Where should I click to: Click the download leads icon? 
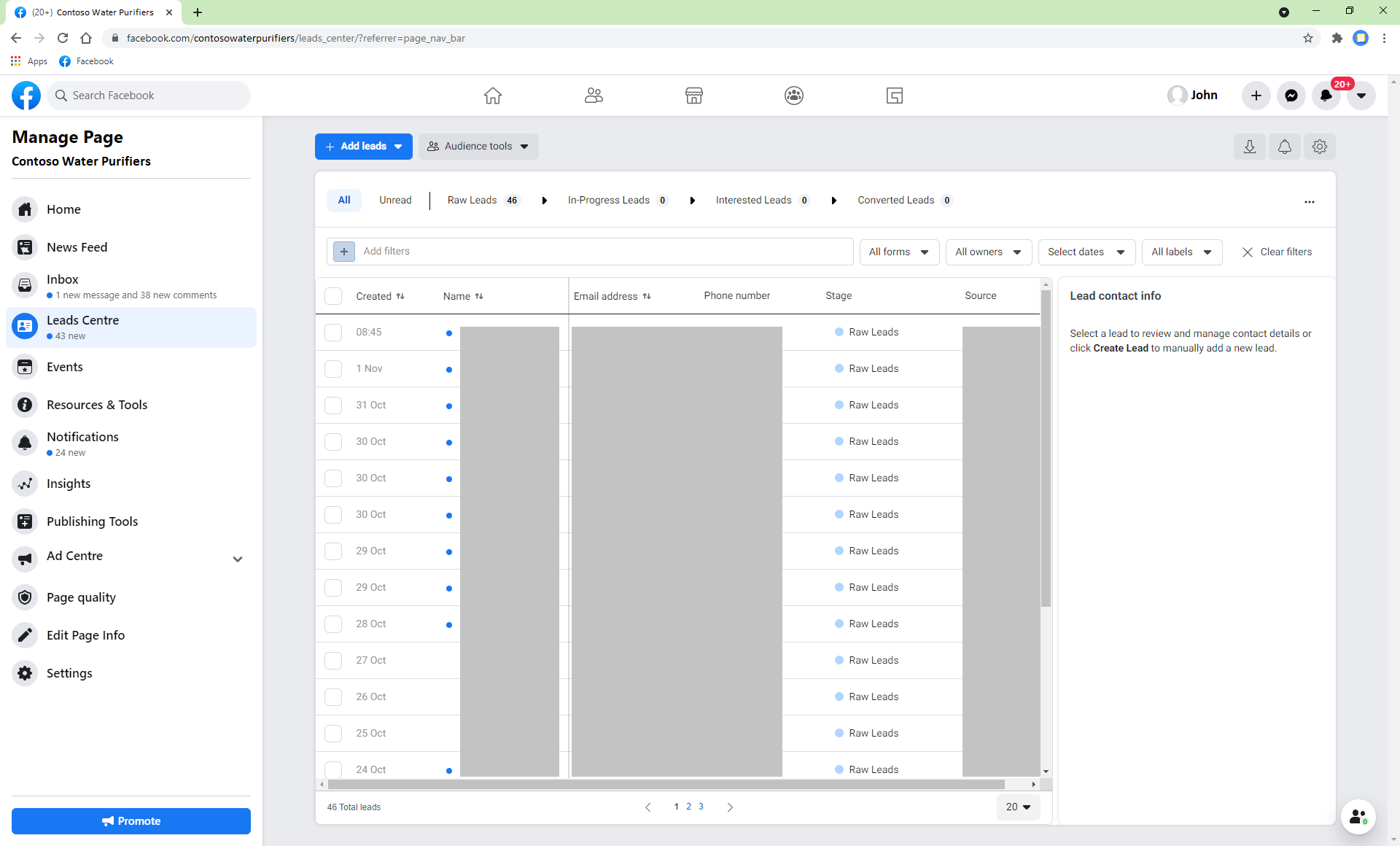pos(1249,147)
